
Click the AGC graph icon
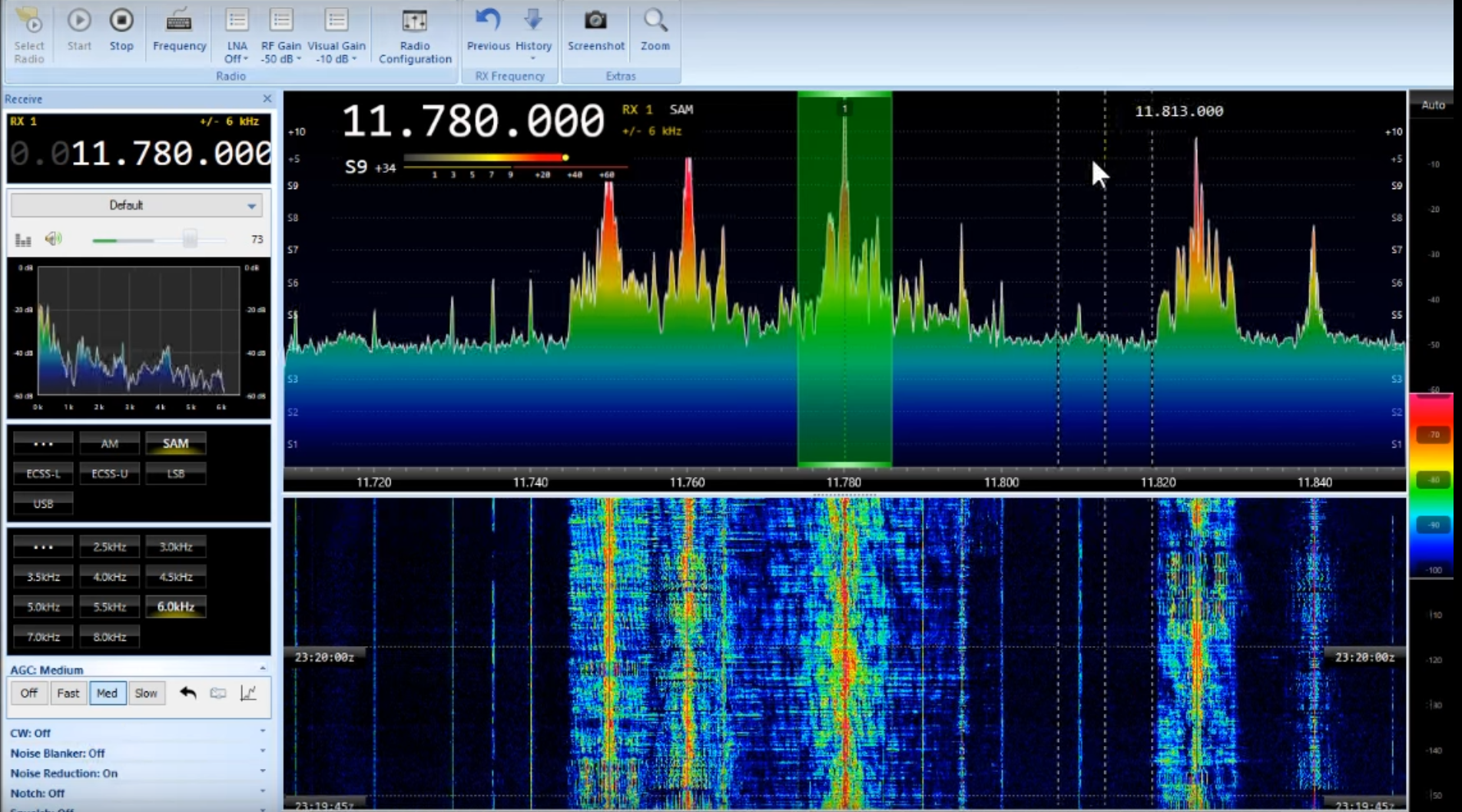248,693
